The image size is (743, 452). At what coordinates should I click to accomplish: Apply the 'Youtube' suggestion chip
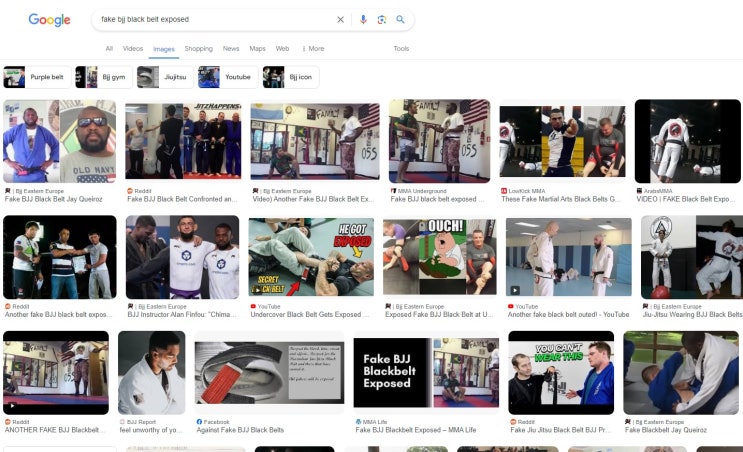tap(227, 77)
